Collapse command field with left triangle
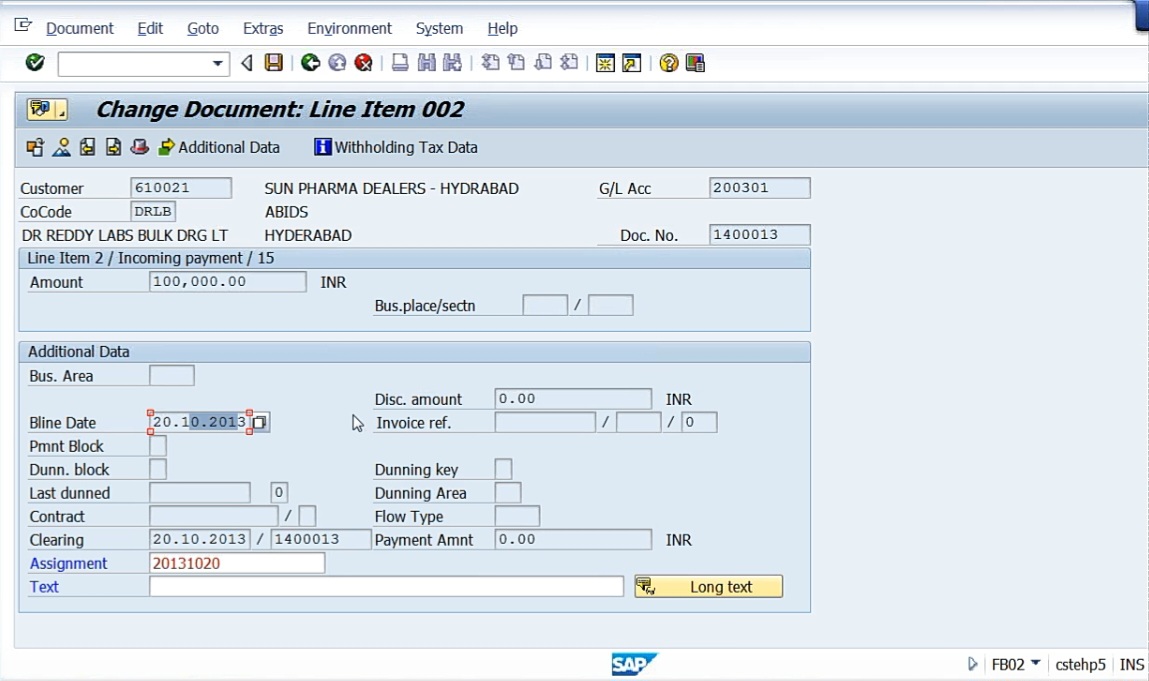Screen dimensions: 1149x681 (247, 63)
